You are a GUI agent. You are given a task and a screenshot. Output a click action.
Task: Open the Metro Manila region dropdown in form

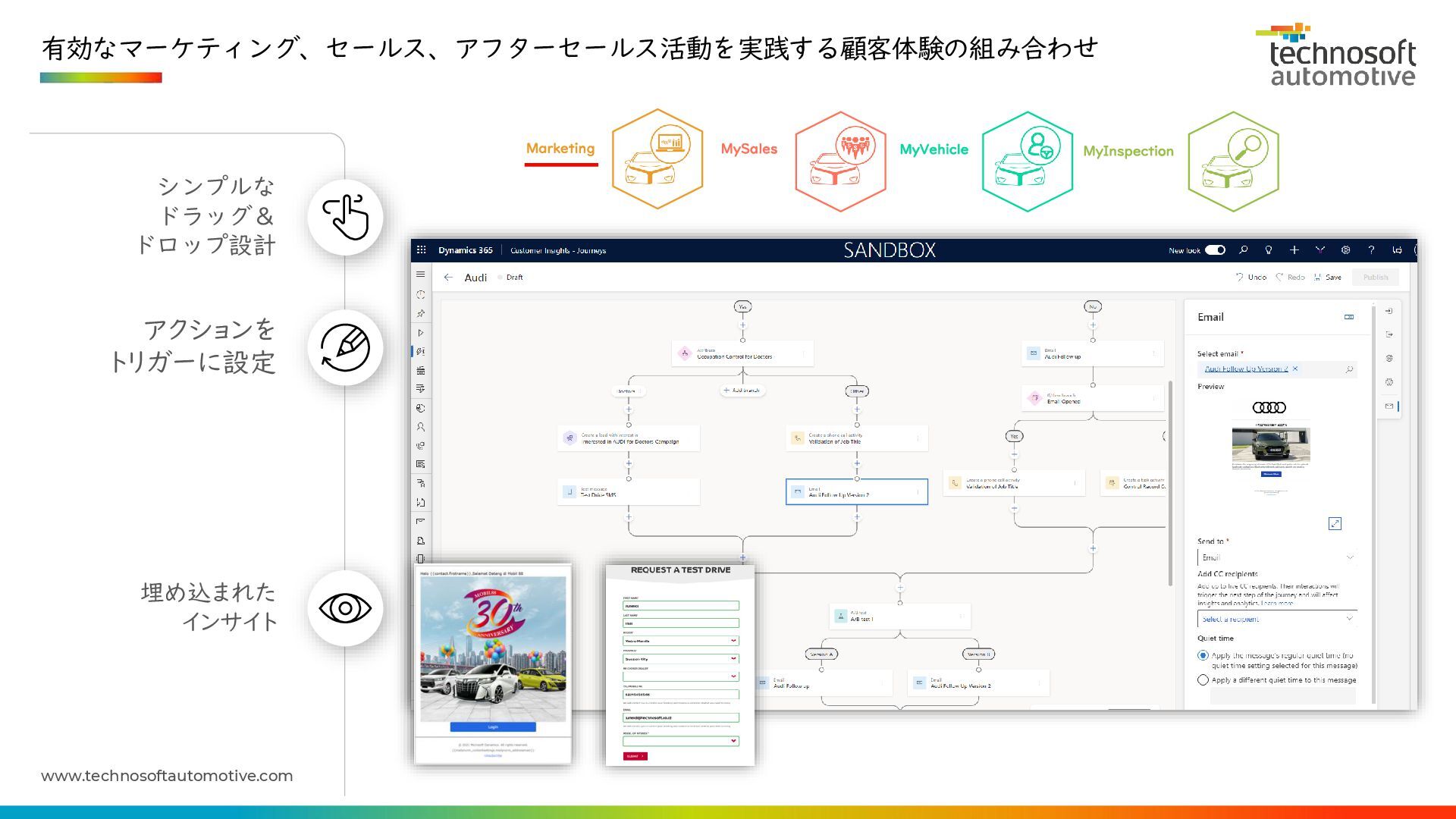pos(680,641)
